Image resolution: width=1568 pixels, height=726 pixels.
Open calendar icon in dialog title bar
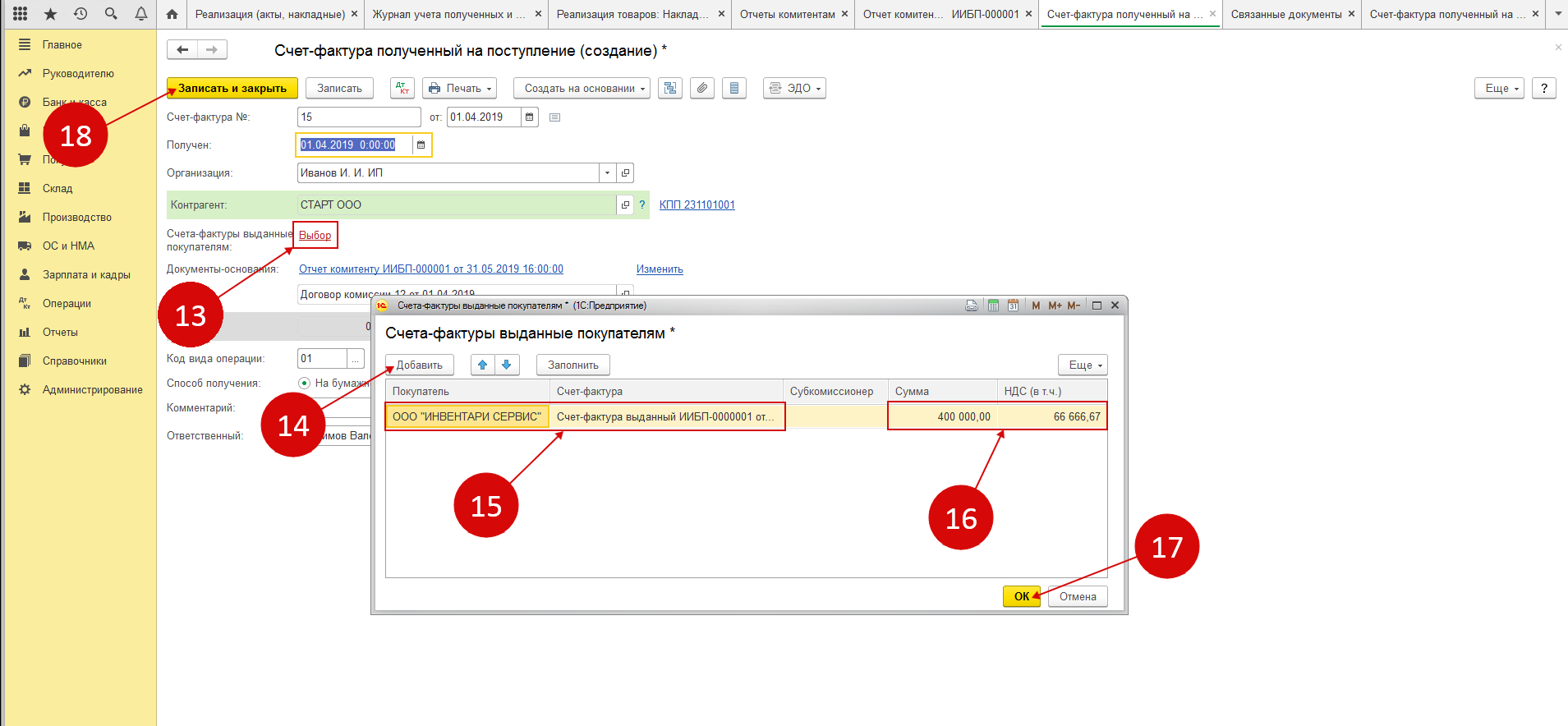(x=1013, y=306)
